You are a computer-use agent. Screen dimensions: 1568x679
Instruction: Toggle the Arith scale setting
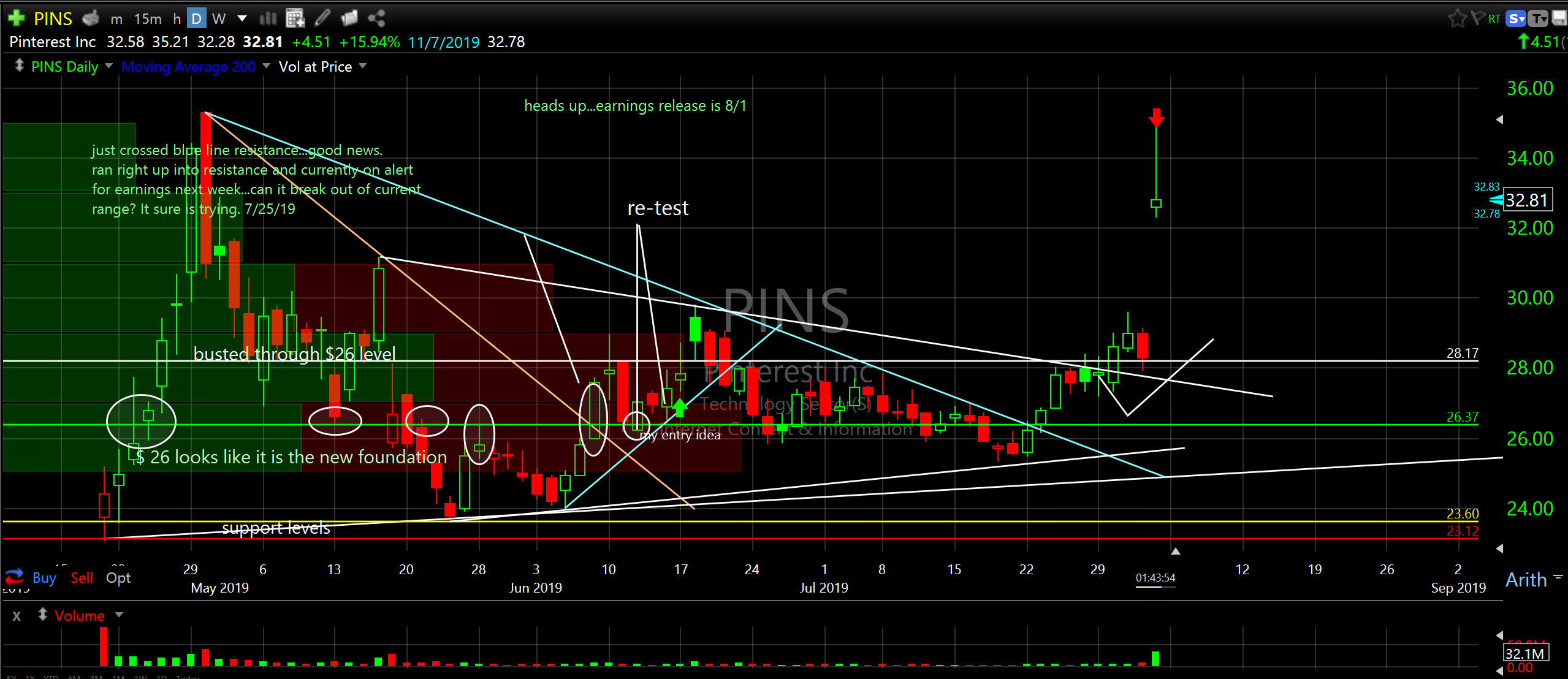(1526, 579)
